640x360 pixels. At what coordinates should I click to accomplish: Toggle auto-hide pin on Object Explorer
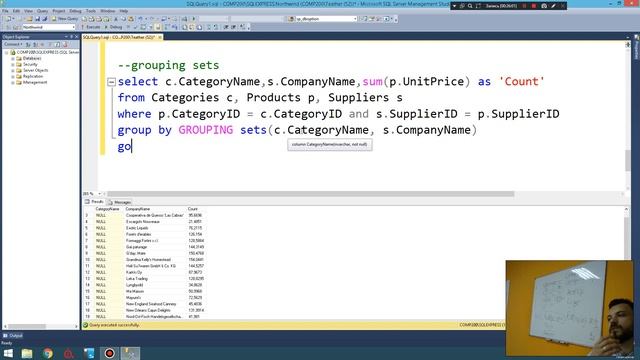click(x=71, y=37)
